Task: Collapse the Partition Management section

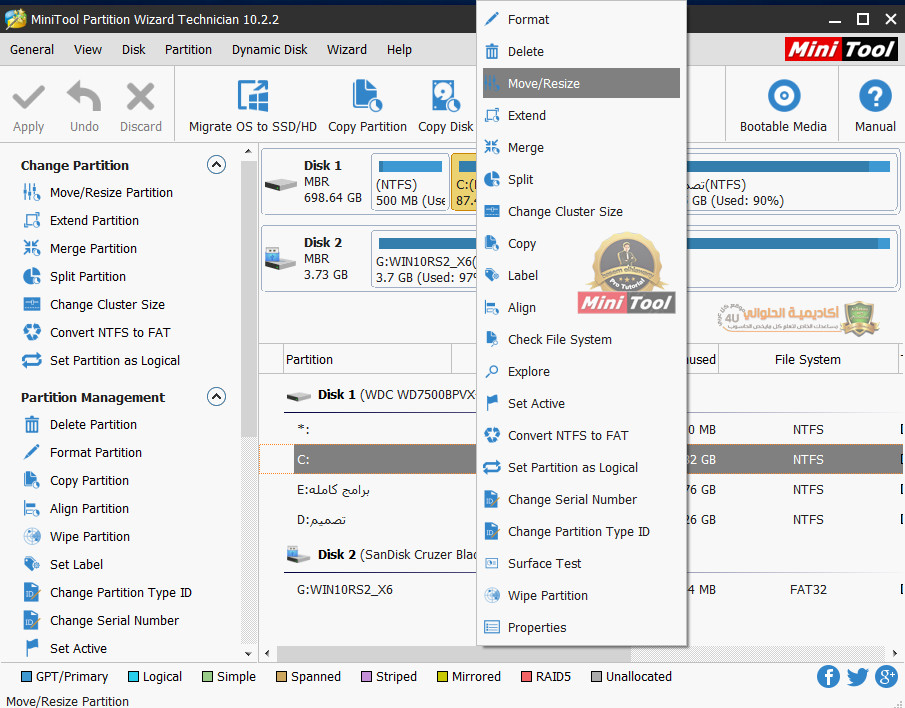Action: coord(216,397)
